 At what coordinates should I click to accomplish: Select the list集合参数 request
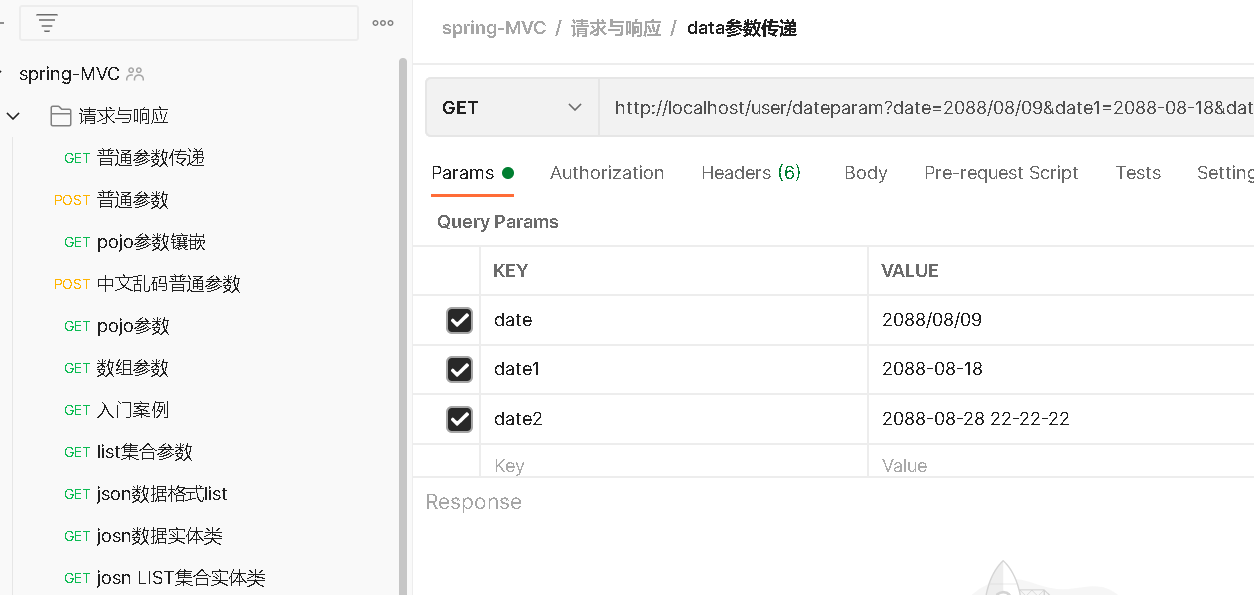pyautogui.click(x=144, y=452)
